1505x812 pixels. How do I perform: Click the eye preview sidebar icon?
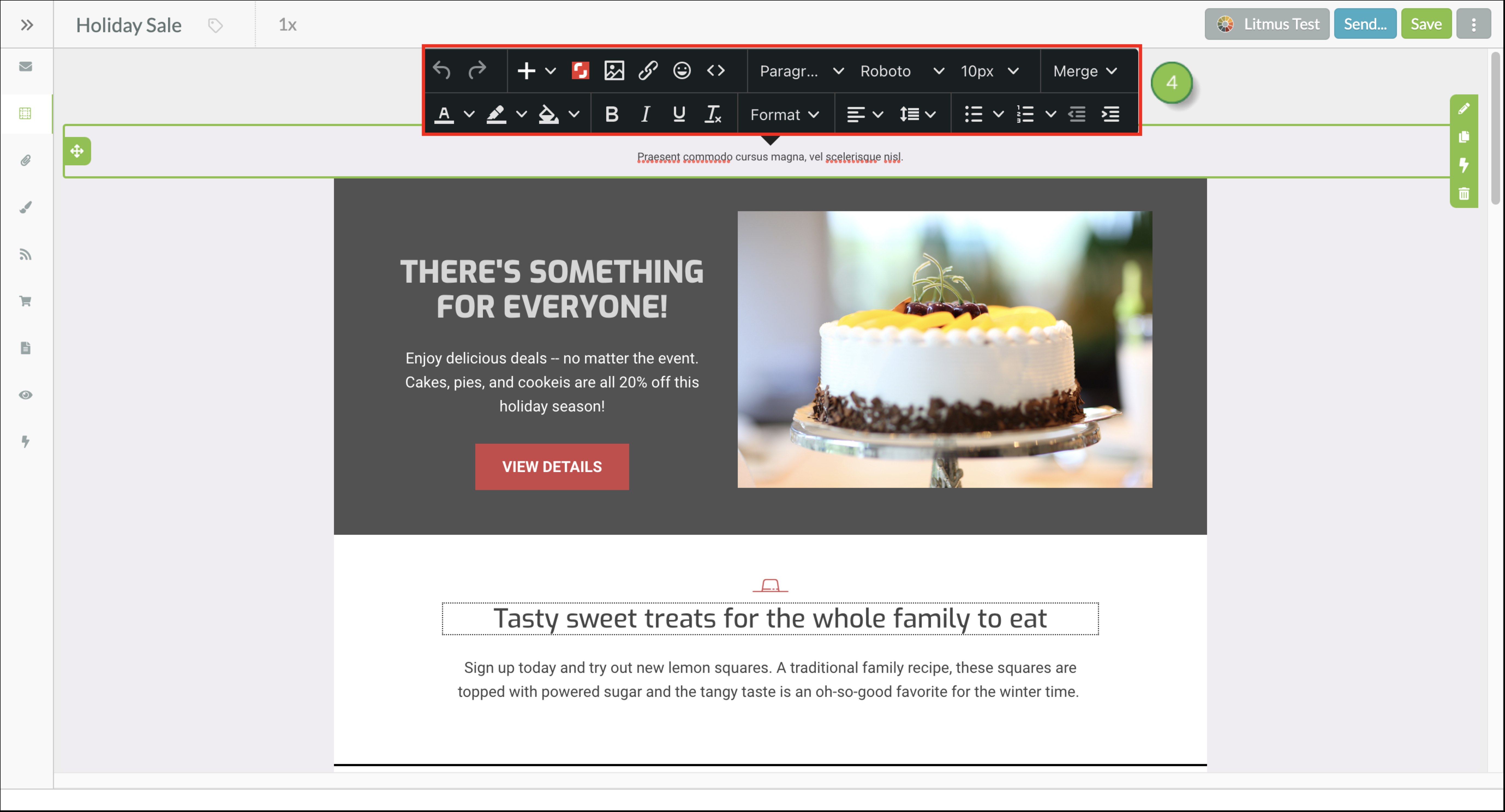pos(26,395)
